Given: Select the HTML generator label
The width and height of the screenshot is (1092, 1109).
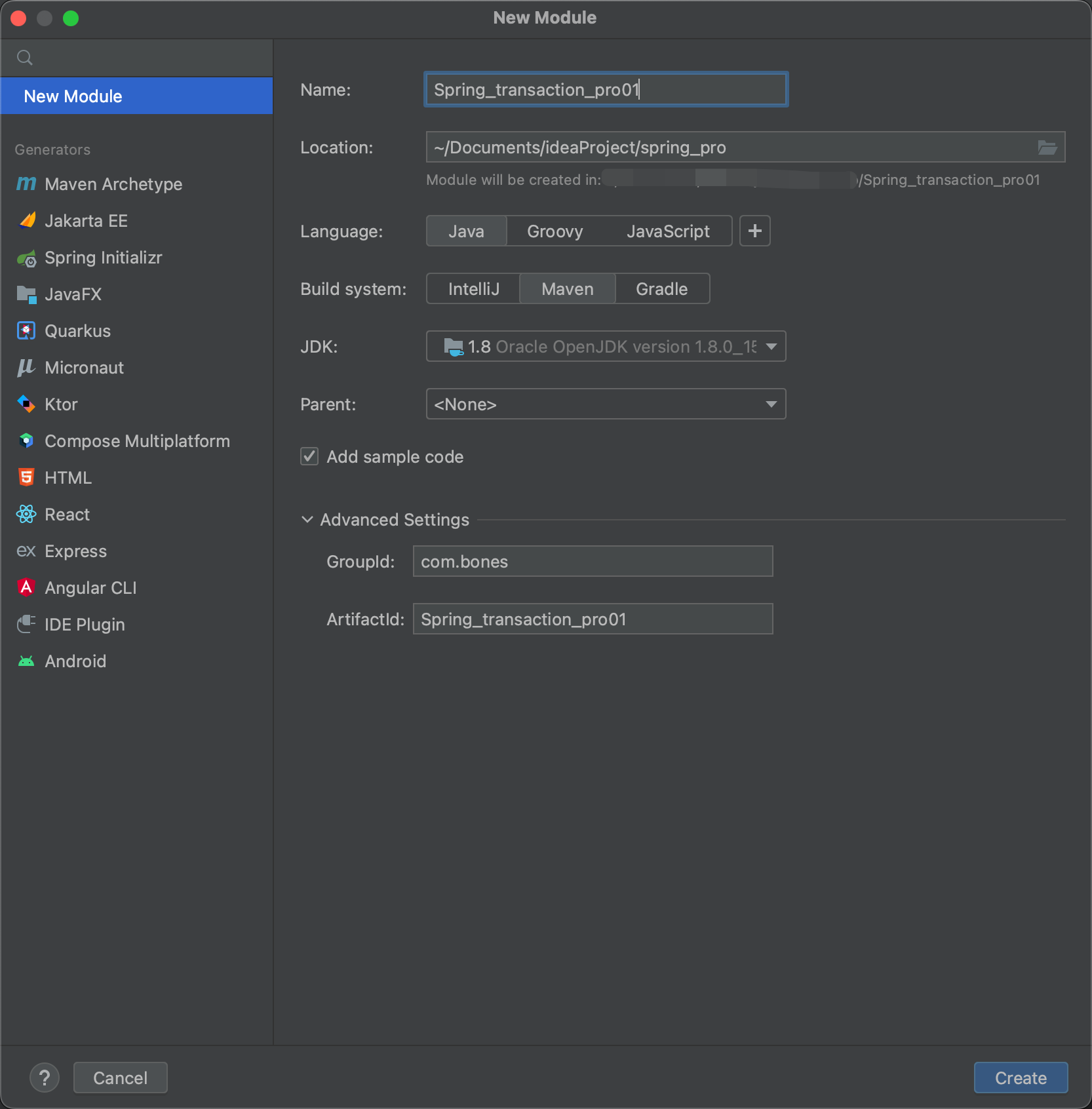Looking at the screenshot, I should click(68, 478).
